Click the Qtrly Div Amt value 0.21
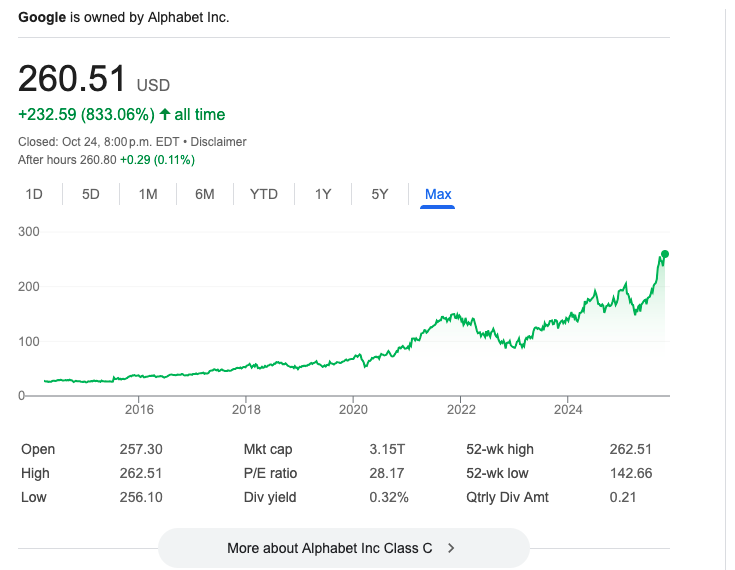This screenshot has height=570, width=735. [x=622, y=497]
